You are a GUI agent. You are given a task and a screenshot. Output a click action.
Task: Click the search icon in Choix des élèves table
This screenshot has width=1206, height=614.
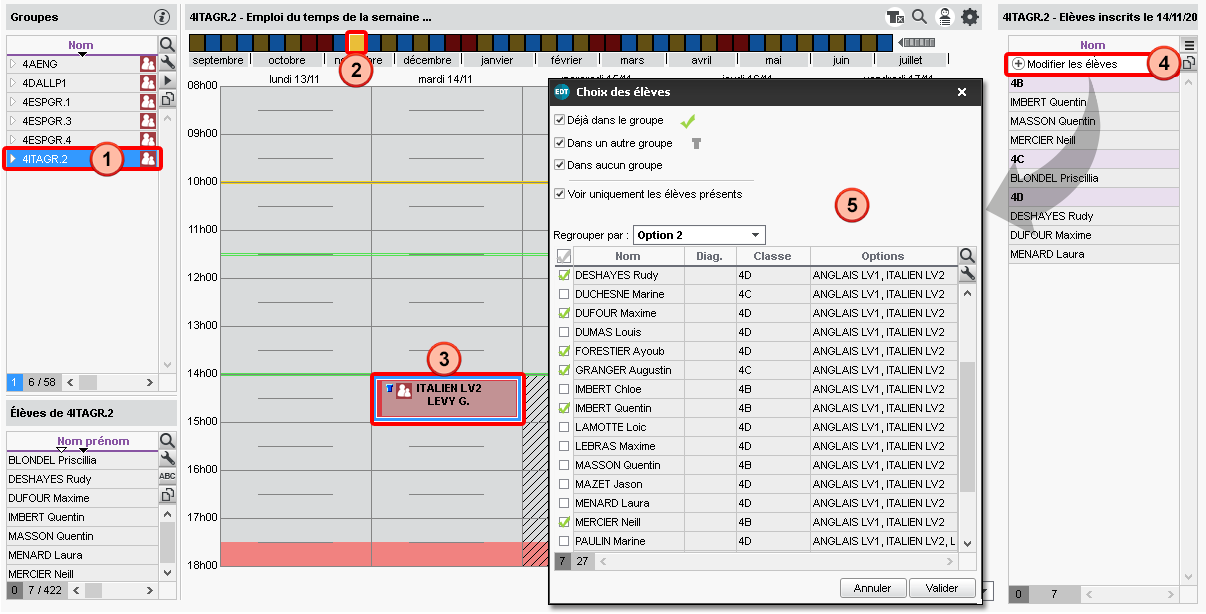pos(967,256)
